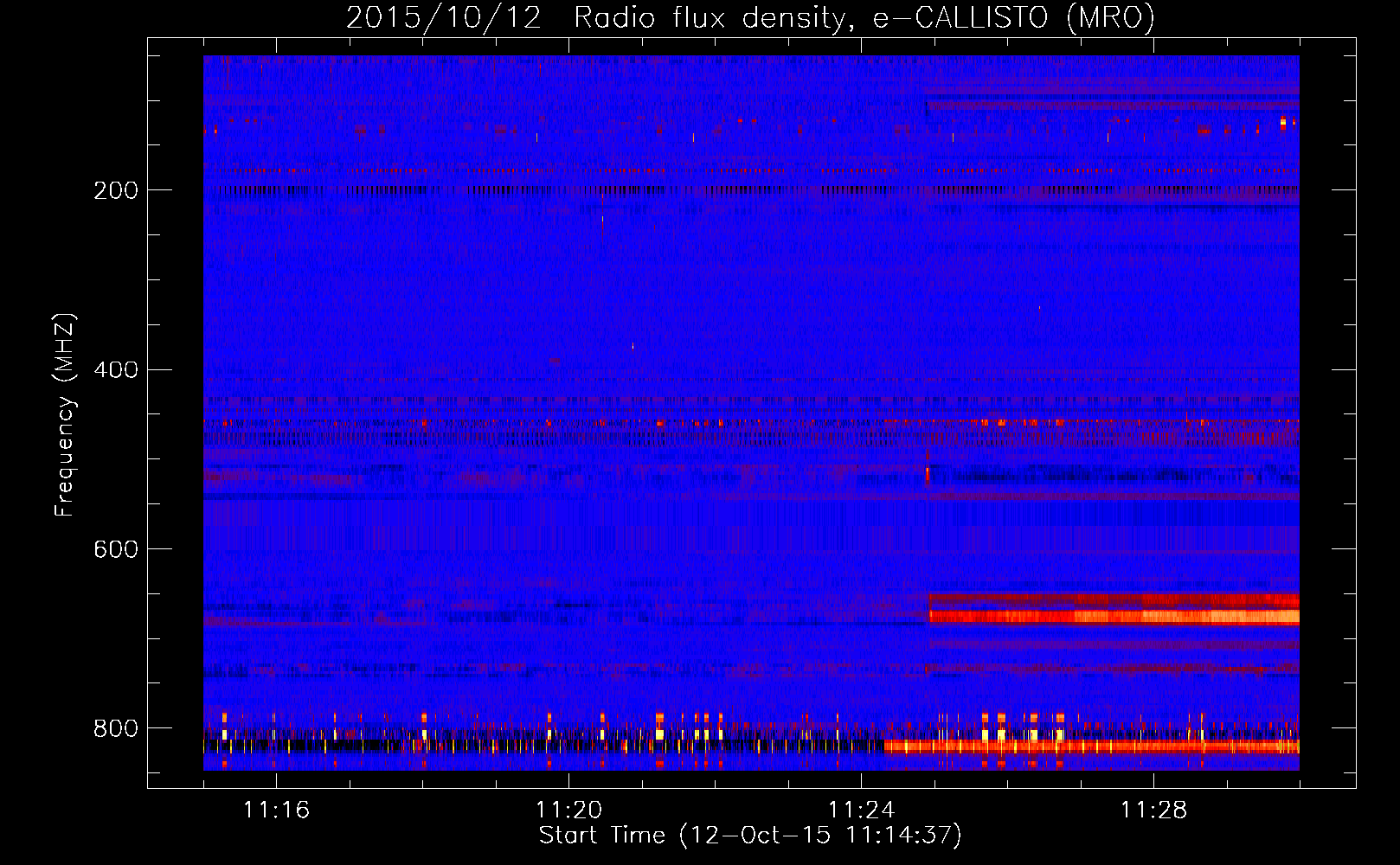
Task: Click the 11:16 time tick label
Action: 276,810
